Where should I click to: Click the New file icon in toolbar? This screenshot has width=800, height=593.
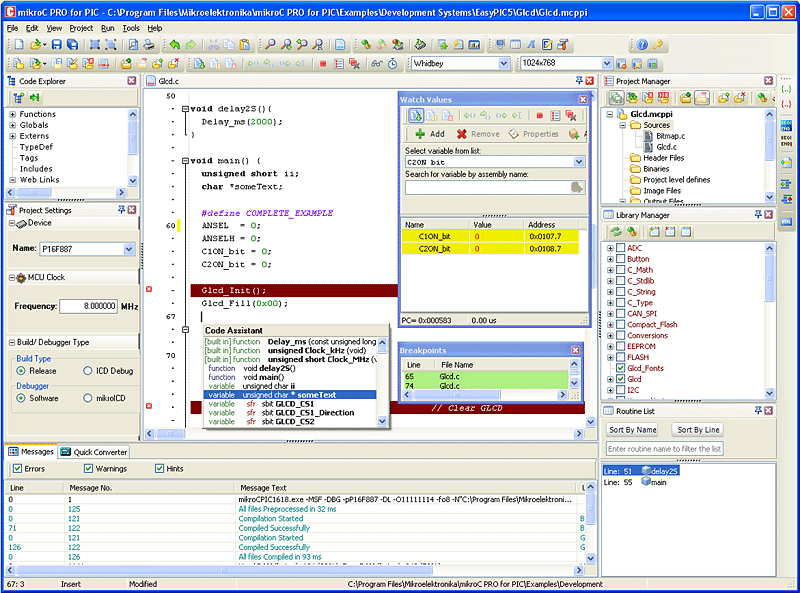19,45
